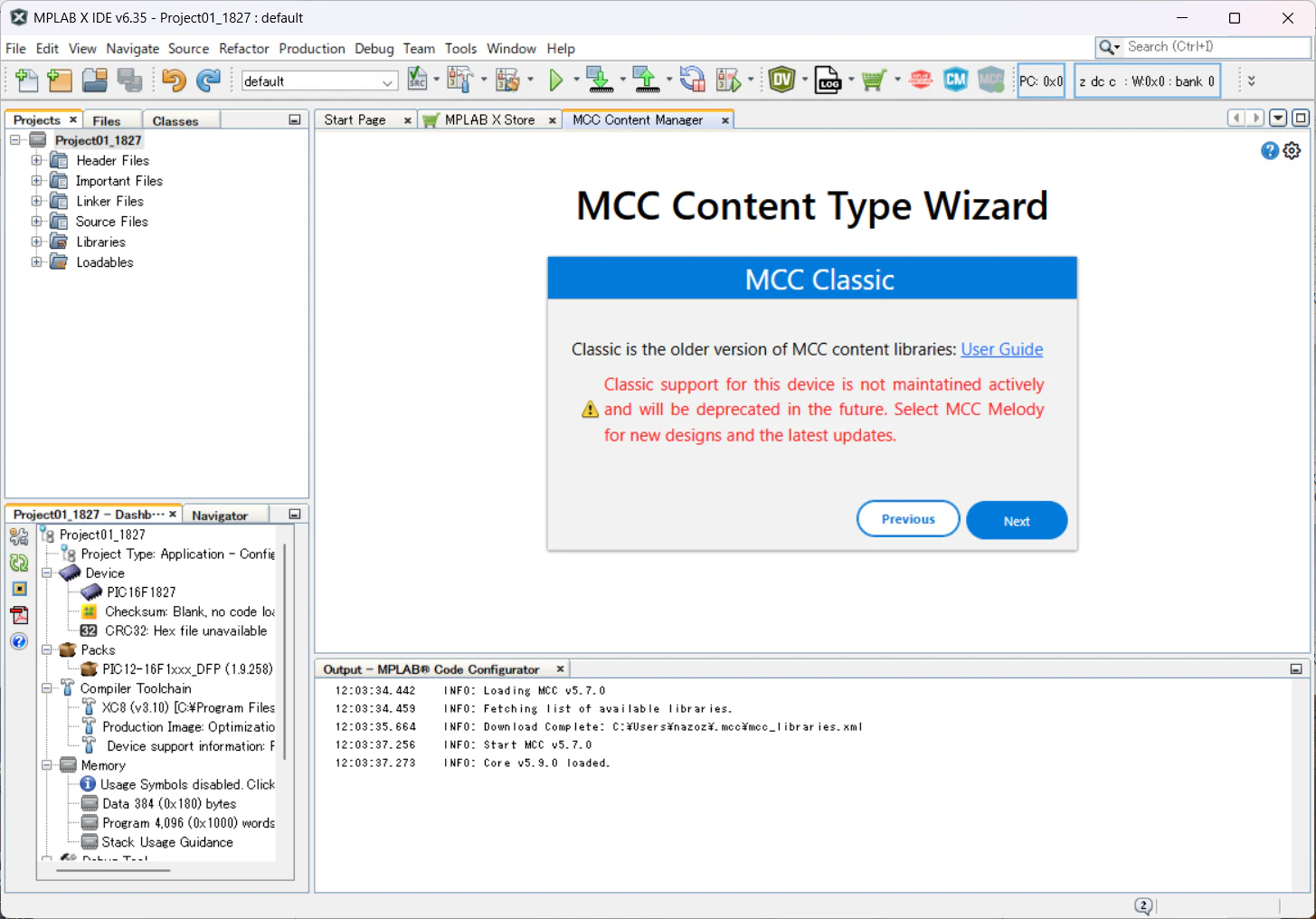Click the Save All toolbar icon
This screenshot has width=1316, height=919.
coord(129,81)
